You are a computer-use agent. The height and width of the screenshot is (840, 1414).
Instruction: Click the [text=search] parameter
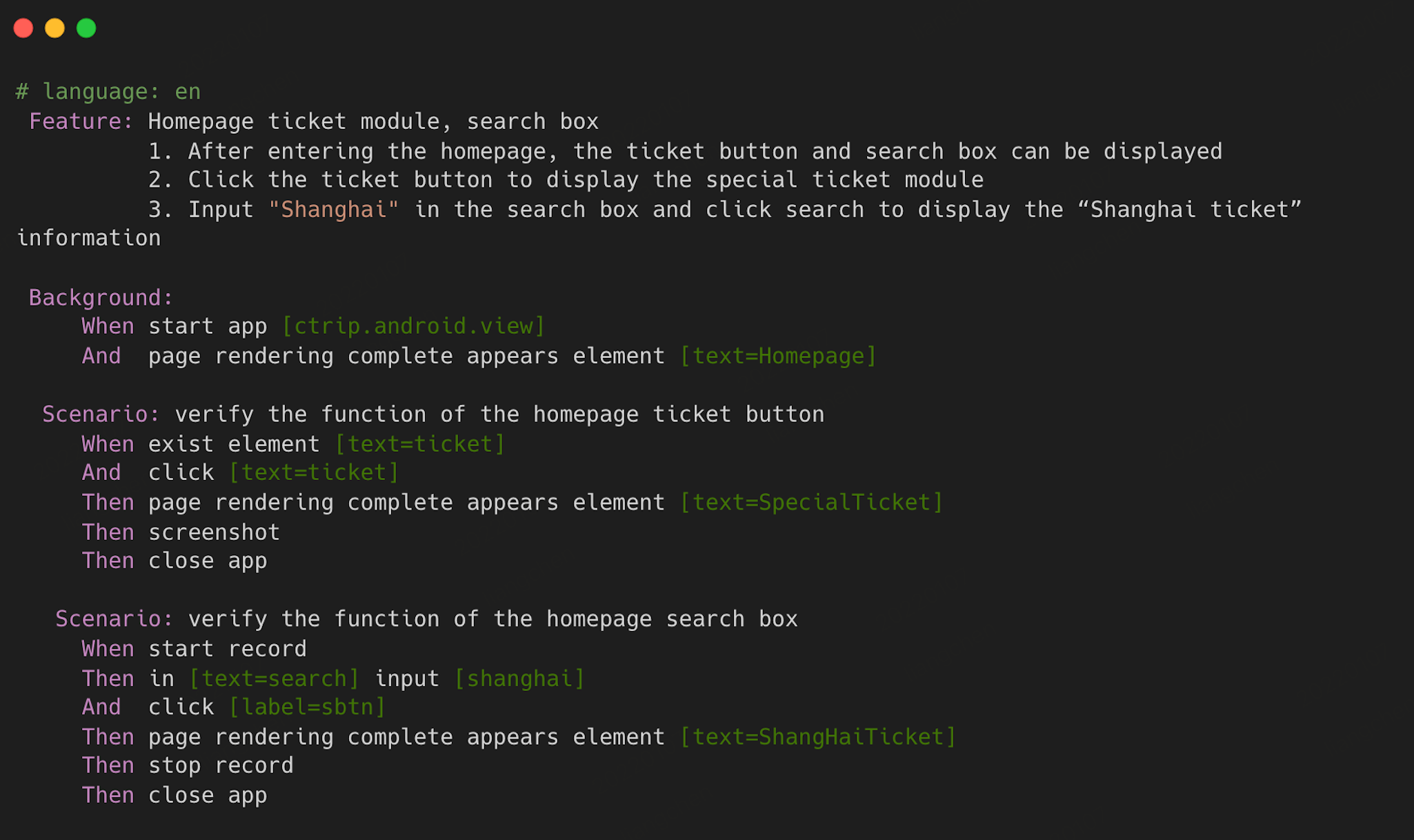[x=275, y=678]
